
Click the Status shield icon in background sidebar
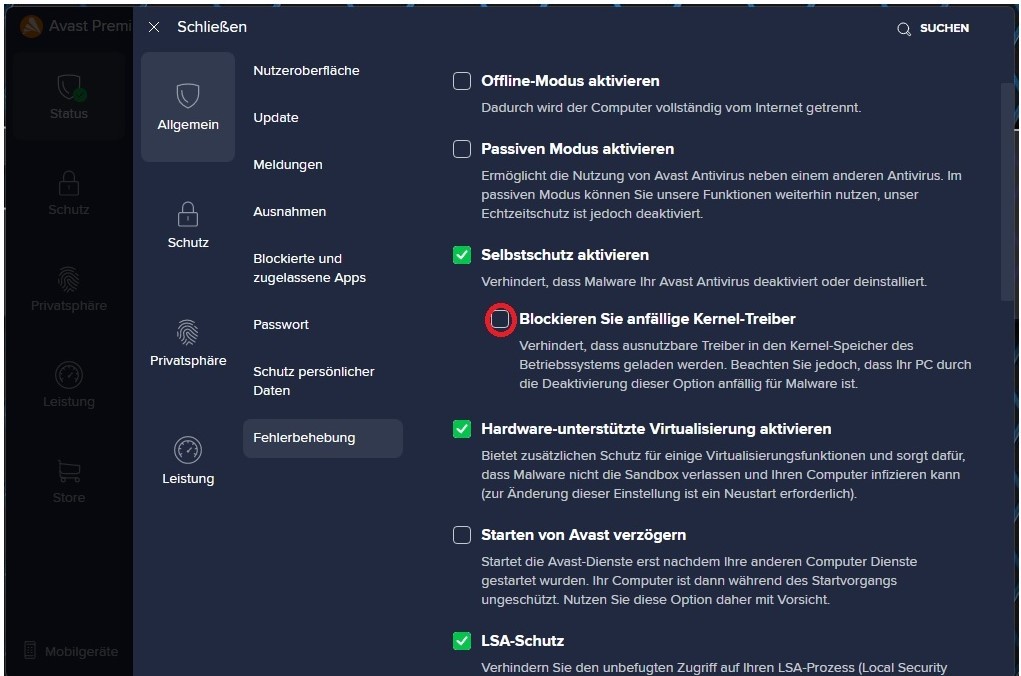tap(69, 88)
